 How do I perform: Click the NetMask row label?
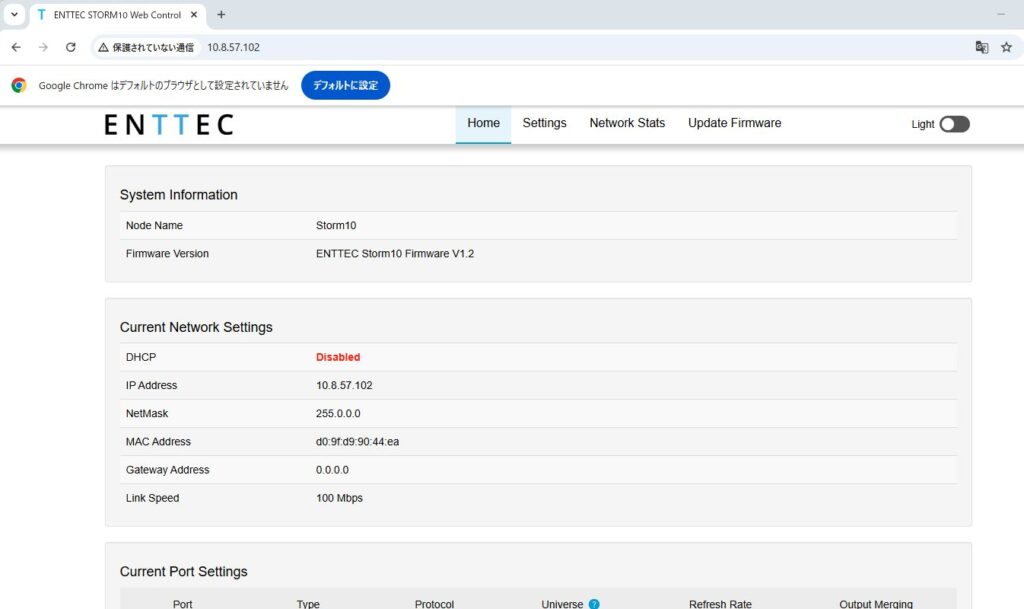coord(147,413)
